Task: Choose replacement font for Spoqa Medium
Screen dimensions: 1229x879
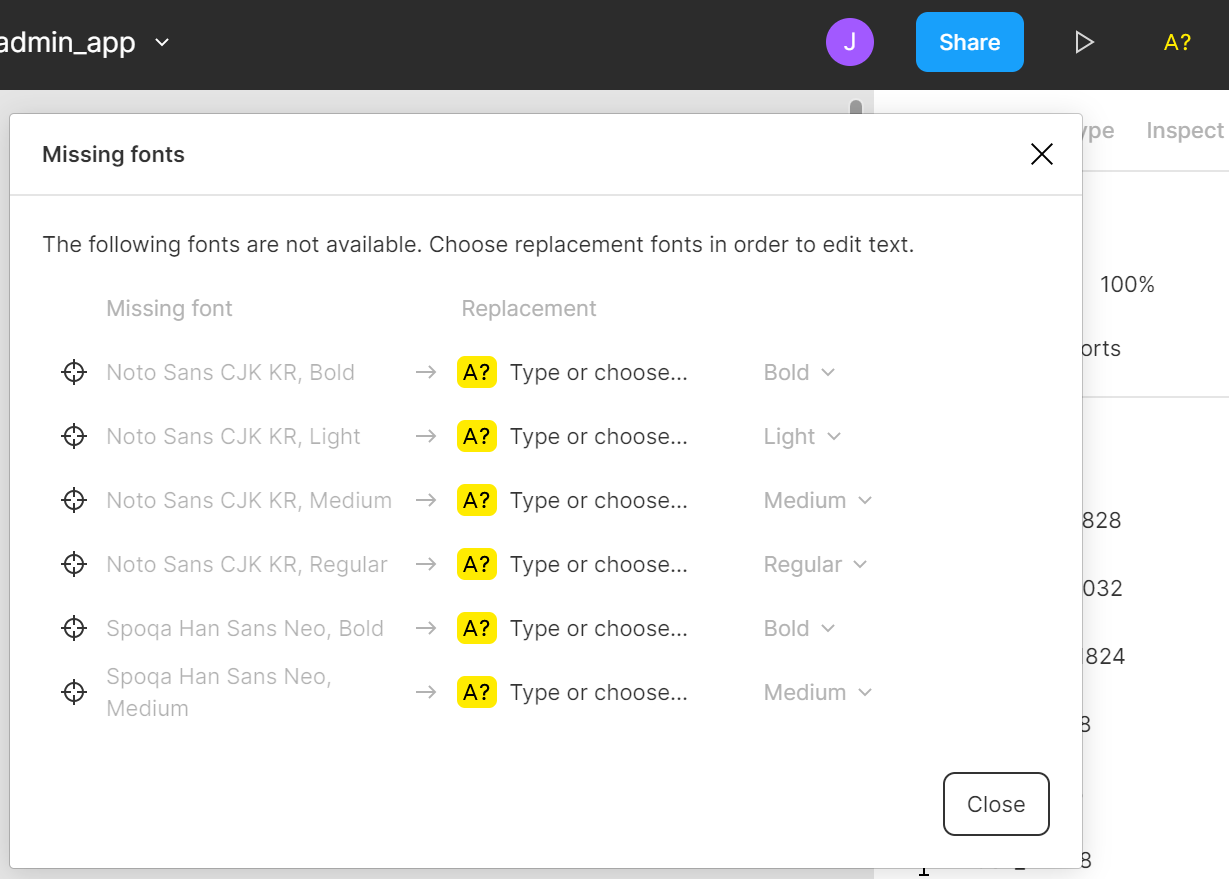Action: point(599,692)
